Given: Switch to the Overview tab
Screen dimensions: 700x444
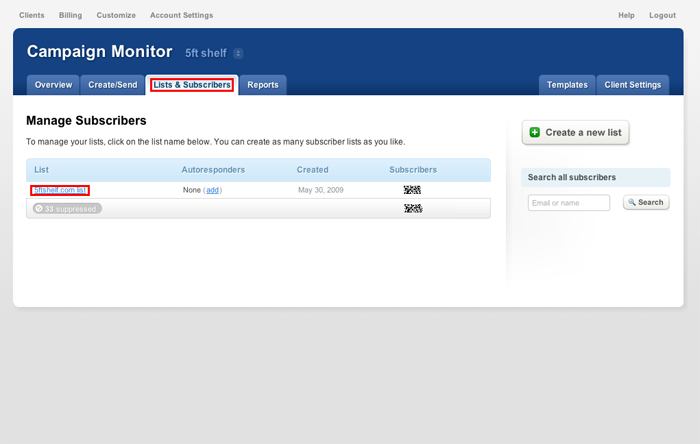Looking at the screenshot, I should [53, 85].
